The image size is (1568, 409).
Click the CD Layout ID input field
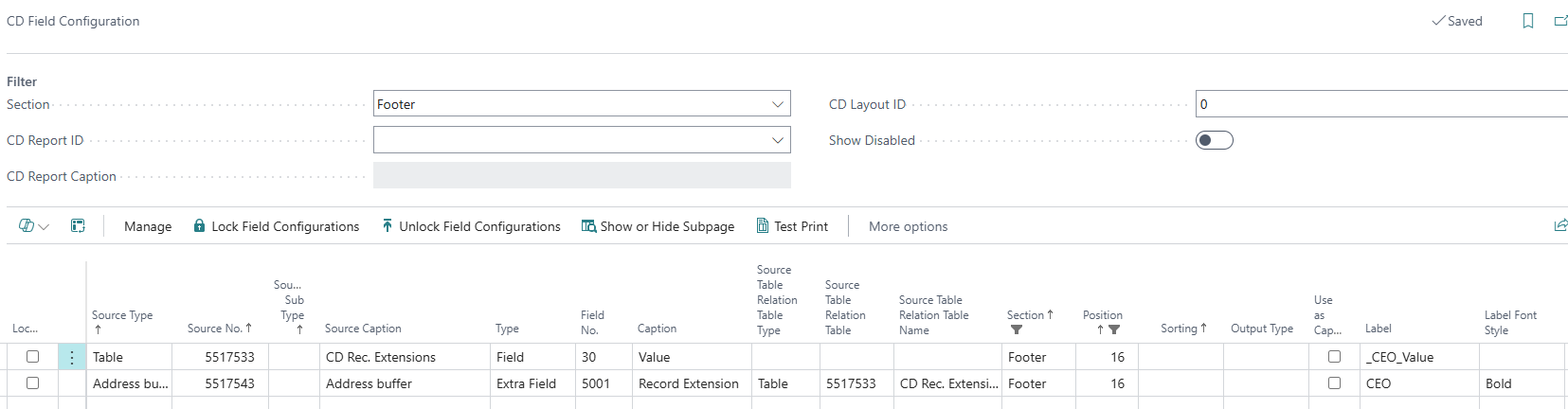click(x=1381, y=104)
